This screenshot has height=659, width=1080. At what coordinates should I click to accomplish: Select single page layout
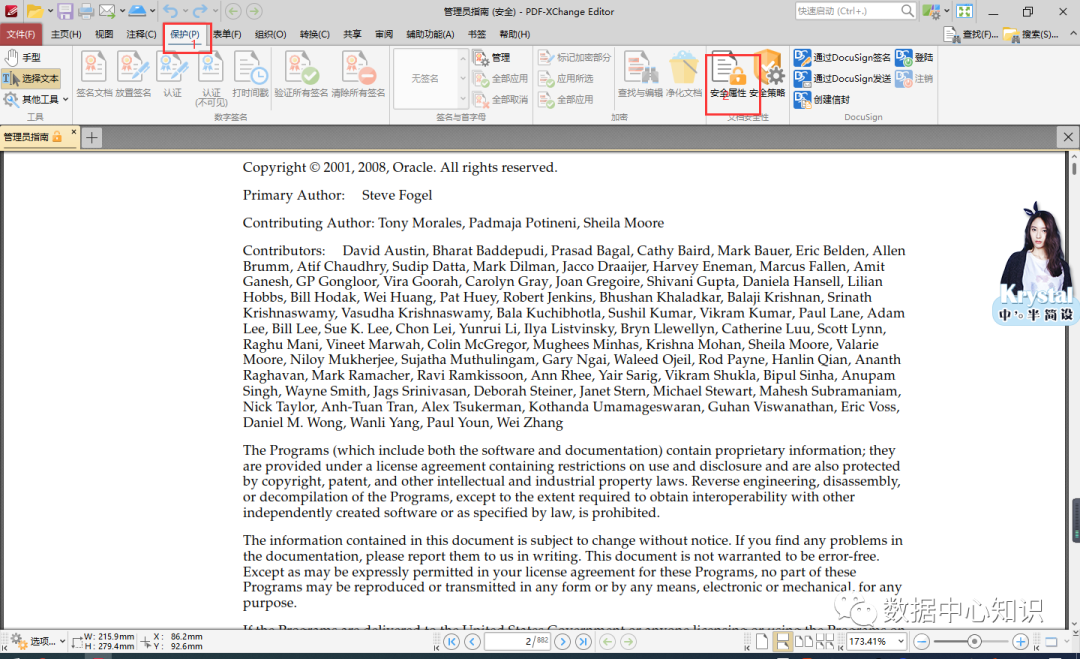(x=762, y=642)
